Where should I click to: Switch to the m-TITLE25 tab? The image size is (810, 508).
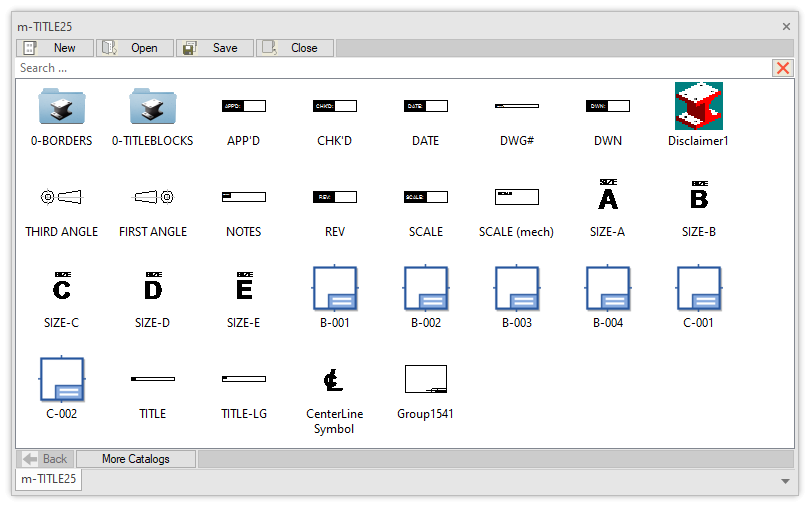click(49, 480)
